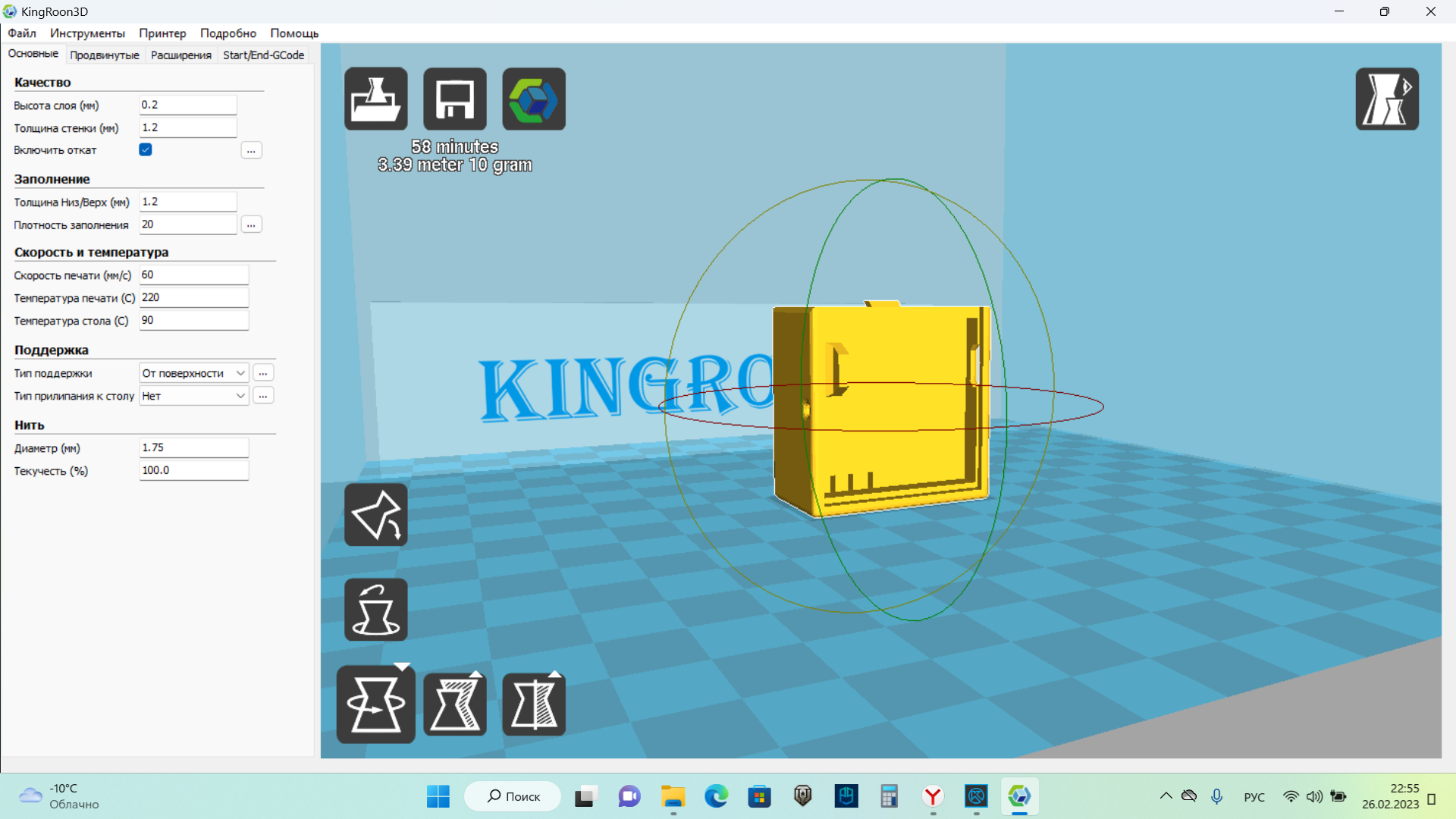Select the Mirror tool icon

534,704
